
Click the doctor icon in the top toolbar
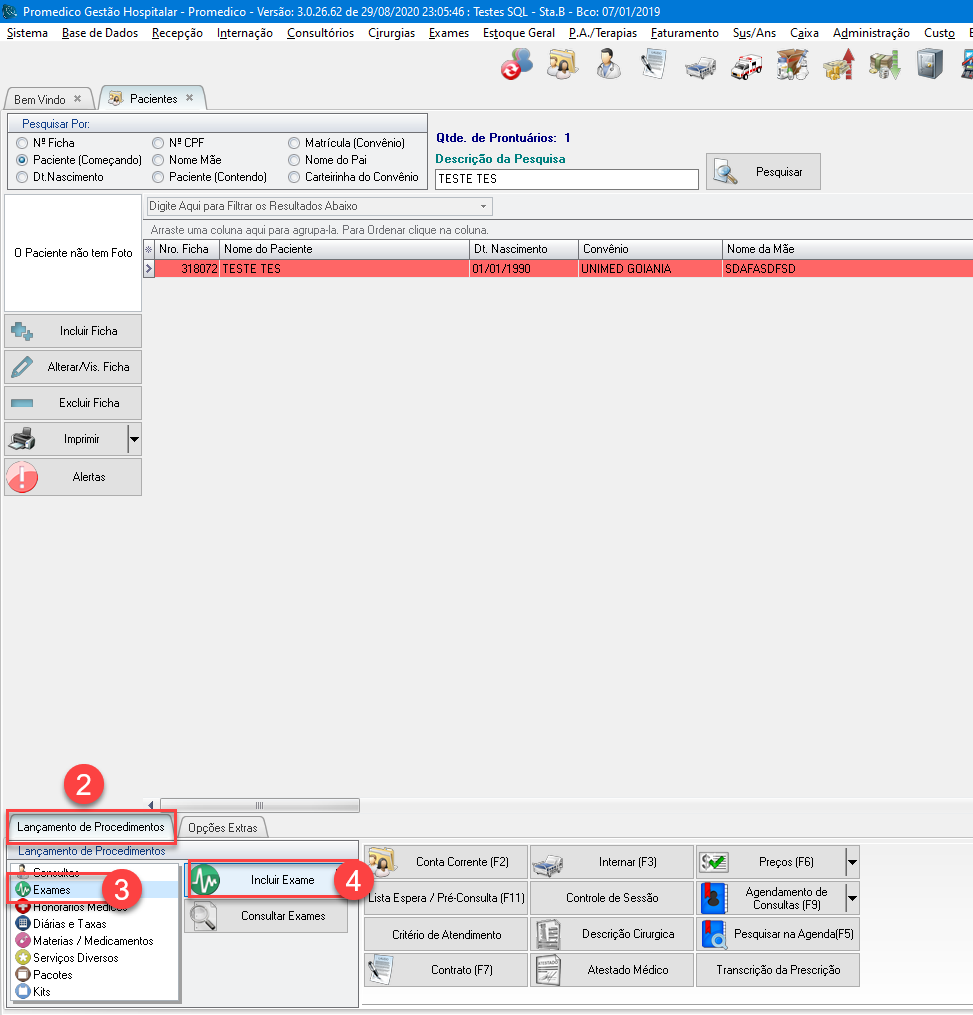[x=606, y=66]
